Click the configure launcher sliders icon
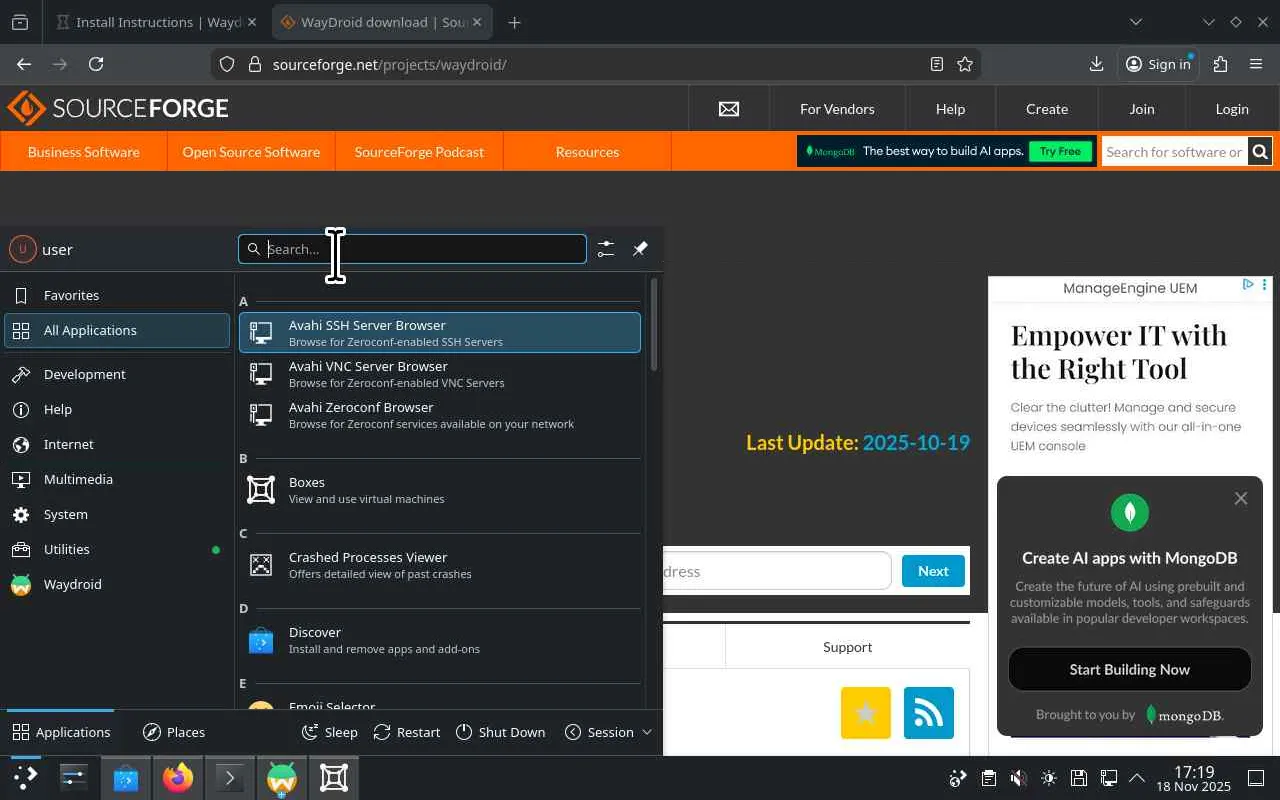Image resolution: width=1280 pixels, height=800 pixels. (x=606, y=249)
